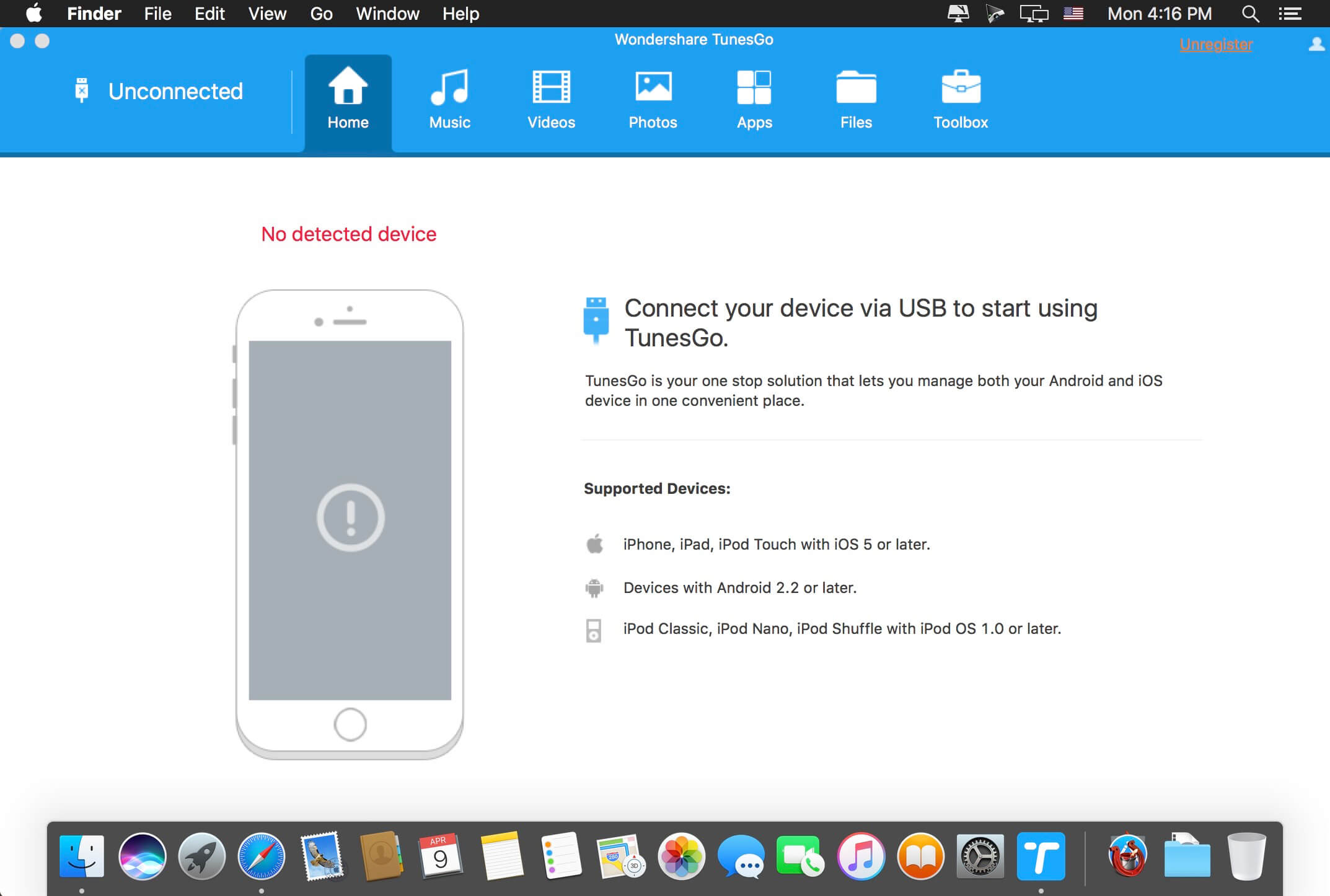Open the Go menu in the menu bar
Screen dimensions: 1330x896
tap(321, 14)
